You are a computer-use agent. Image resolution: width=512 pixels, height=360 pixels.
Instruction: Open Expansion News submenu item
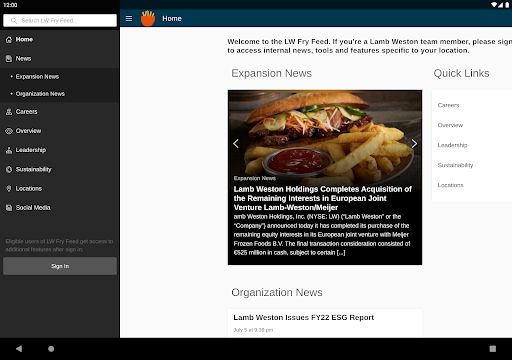point(60,77)
